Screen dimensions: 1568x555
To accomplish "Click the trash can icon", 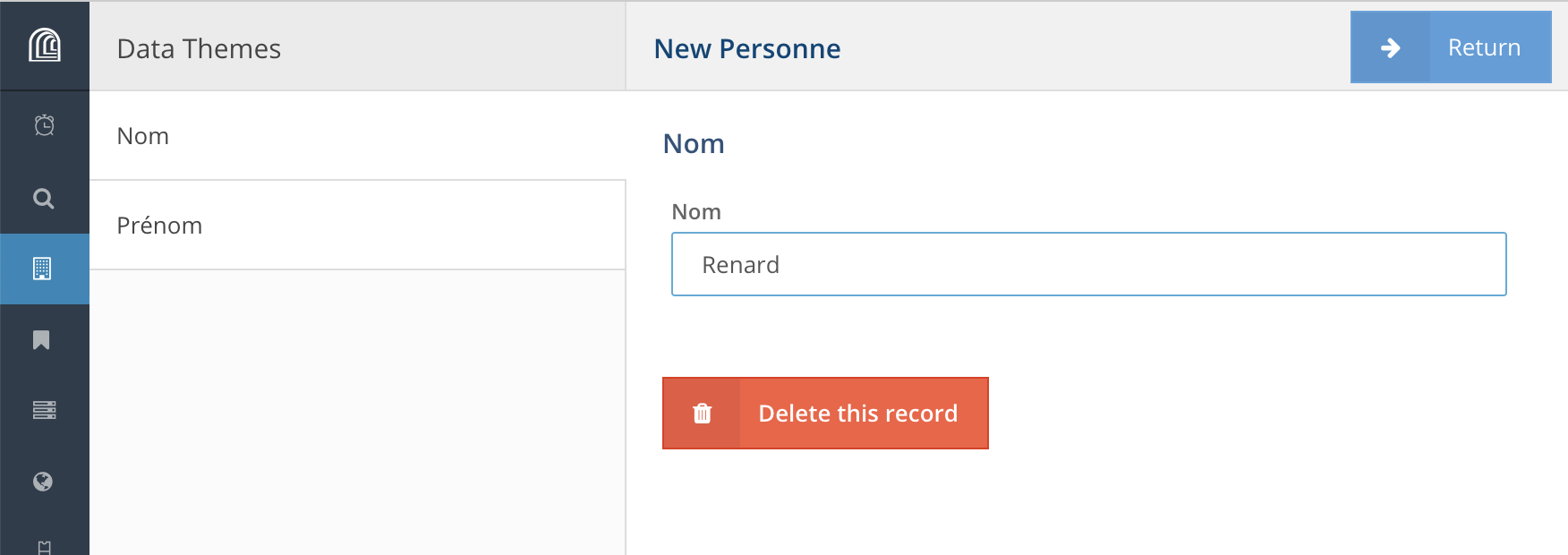I will point(703,414).
